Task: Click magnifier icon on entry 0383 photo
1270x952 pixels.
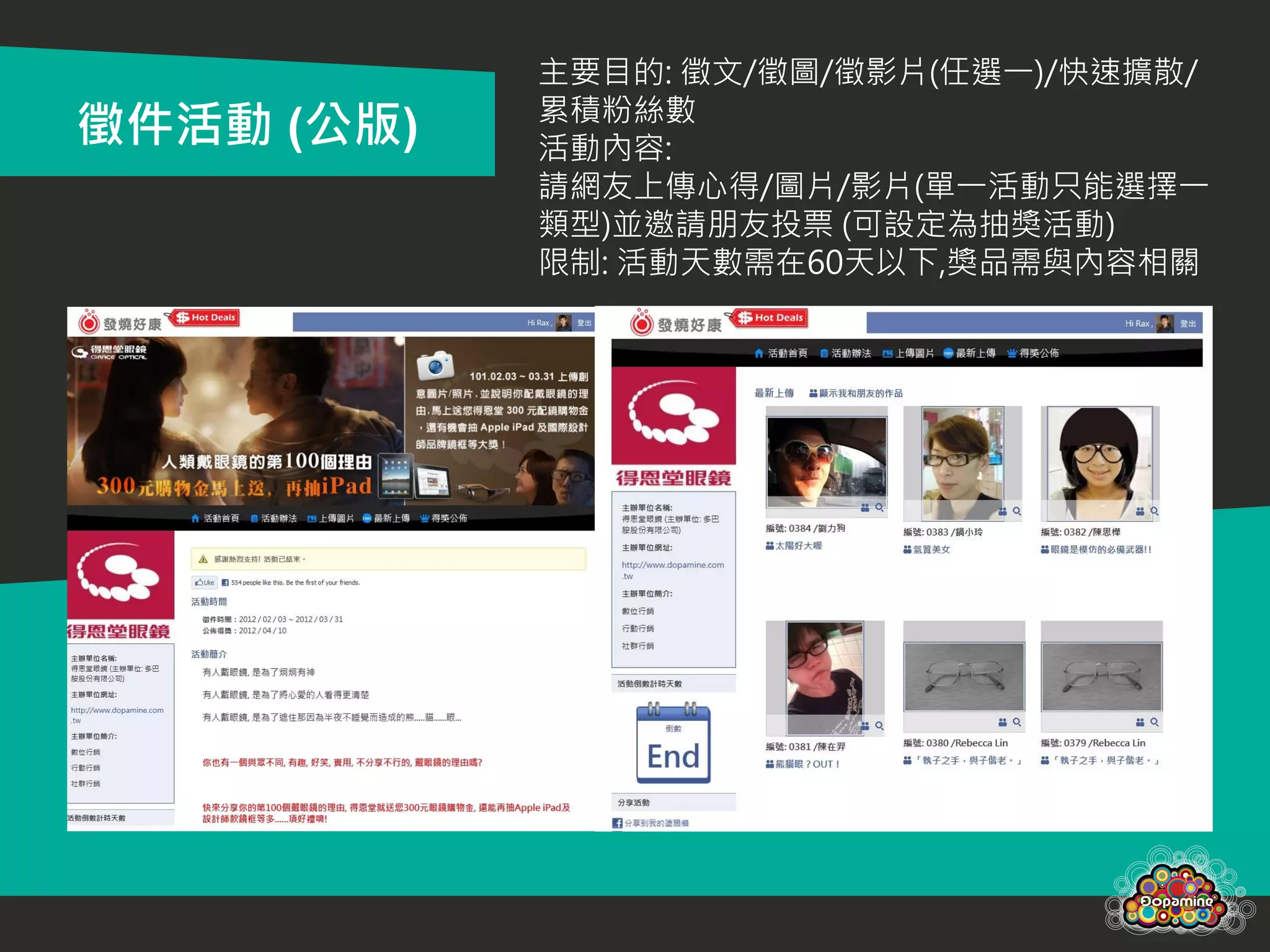Action: 1017,511
